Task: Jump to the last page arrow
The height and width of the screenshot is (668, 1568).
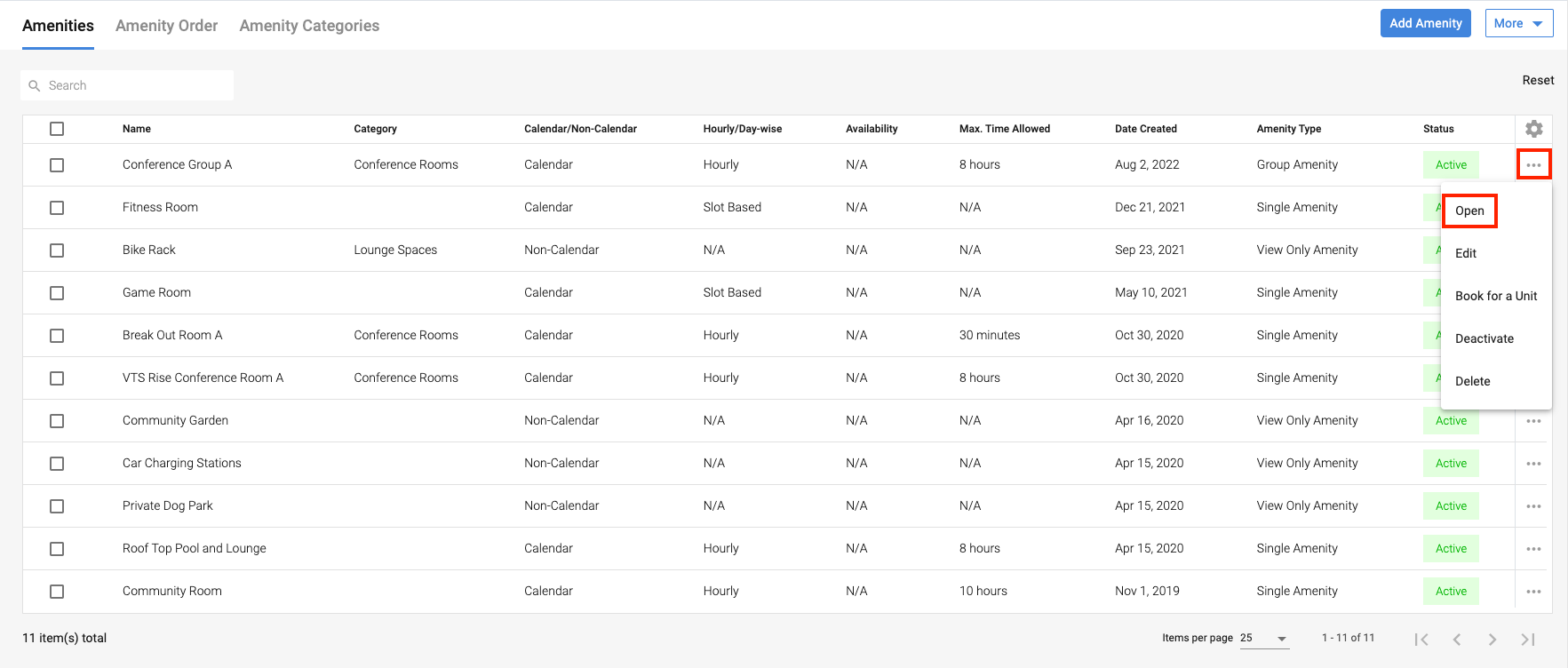Action: [x=1528, y=640]
